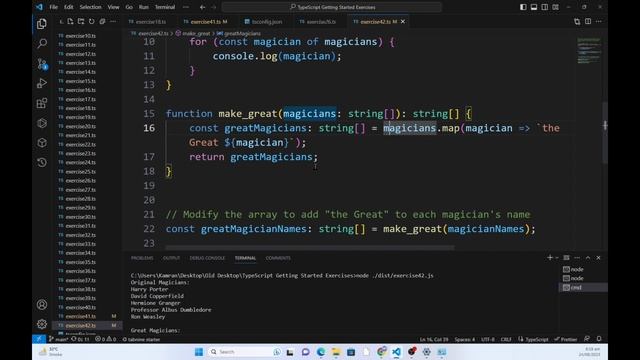Toggle secondary side bar layout icon

[544, 7]
